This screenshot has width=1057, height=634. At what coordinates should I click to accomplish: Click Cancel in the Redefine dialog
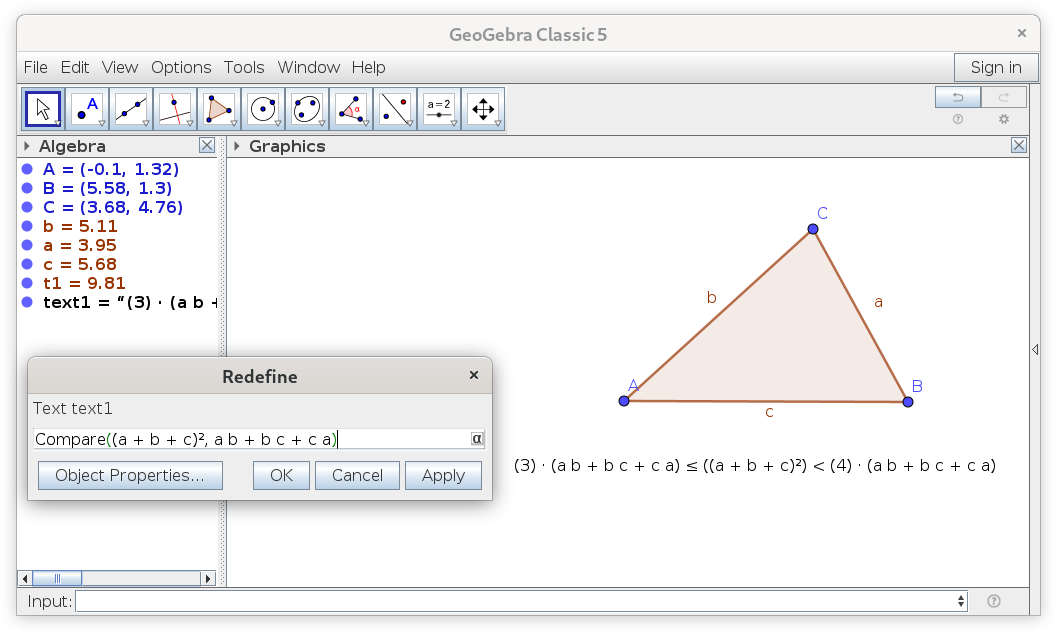(357, 475)
